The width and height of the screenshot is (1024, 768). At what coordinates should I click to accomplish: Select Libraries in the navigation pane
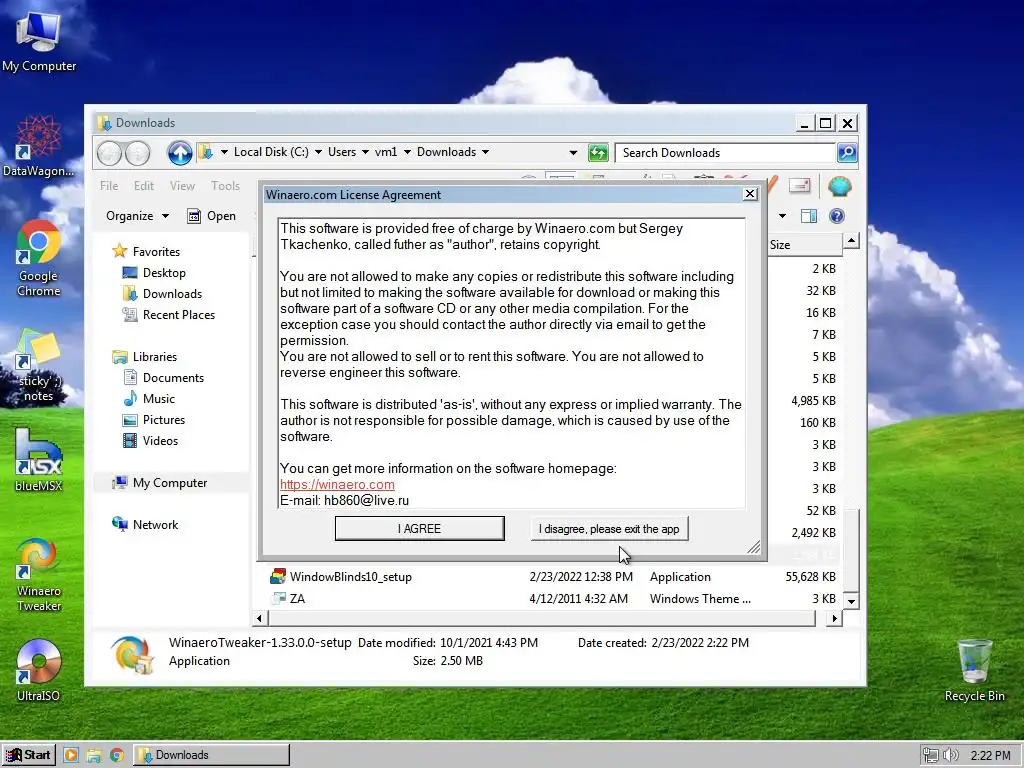[144, 357]
